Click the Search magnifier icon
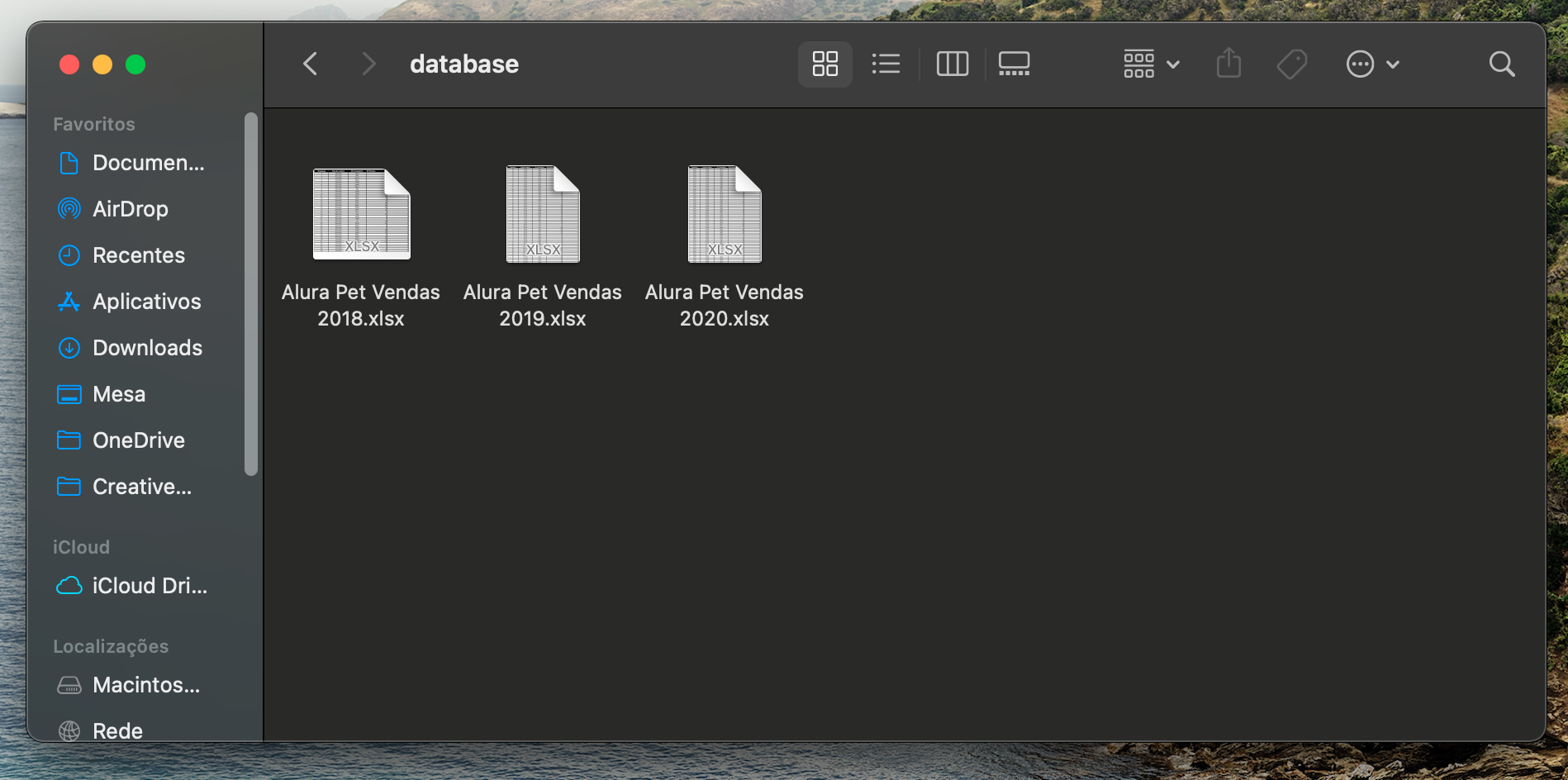Image resolution: width=1568 pixels, height=780 pixels. click(x=1502, y=64)
